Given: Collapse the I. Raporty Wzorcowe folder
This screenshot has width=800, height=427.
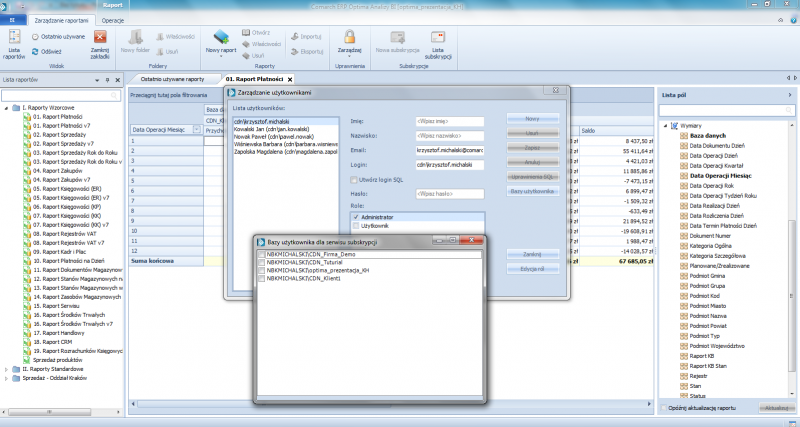Looking at the screenshot, I should [8, 108].
